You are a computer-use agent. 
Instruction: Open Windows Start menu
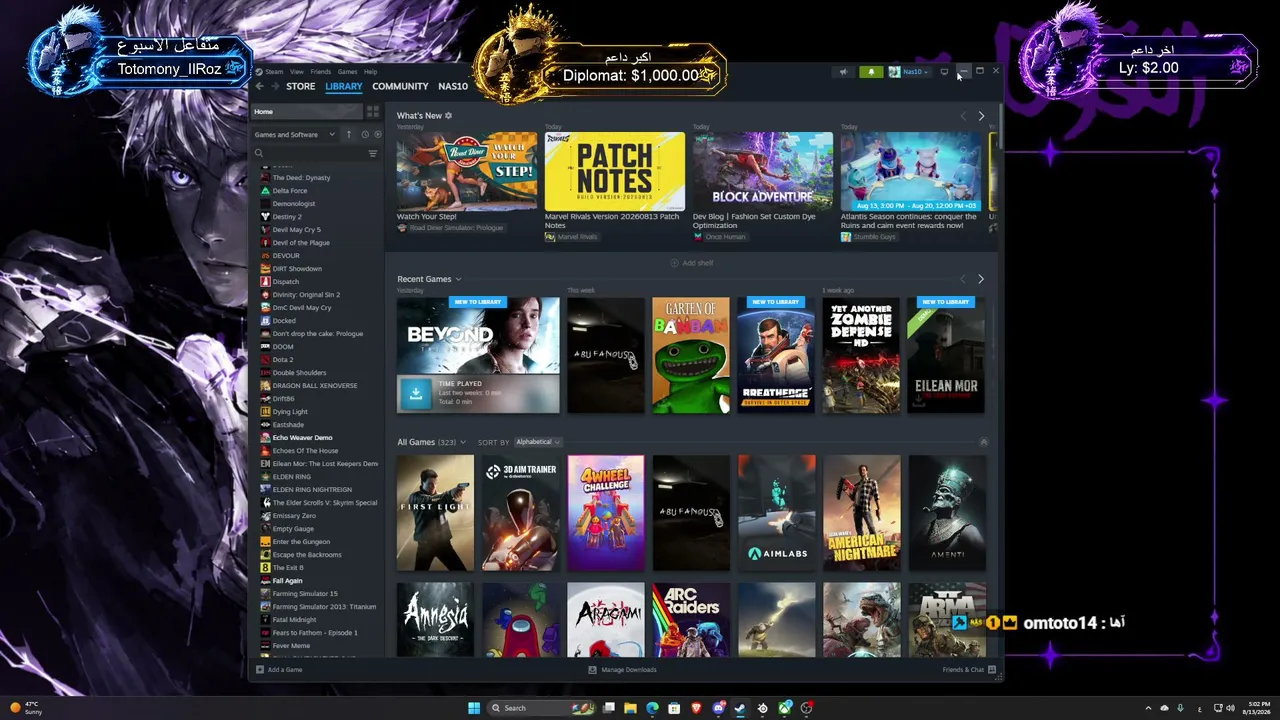(x=474, y=708)
